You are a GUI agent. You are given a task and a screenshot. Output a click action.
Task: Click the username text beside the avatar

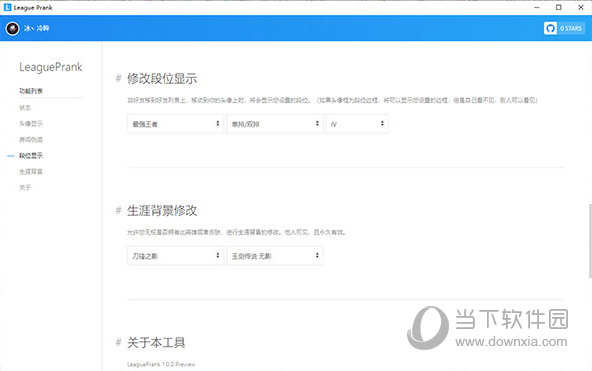pos(37,28)
